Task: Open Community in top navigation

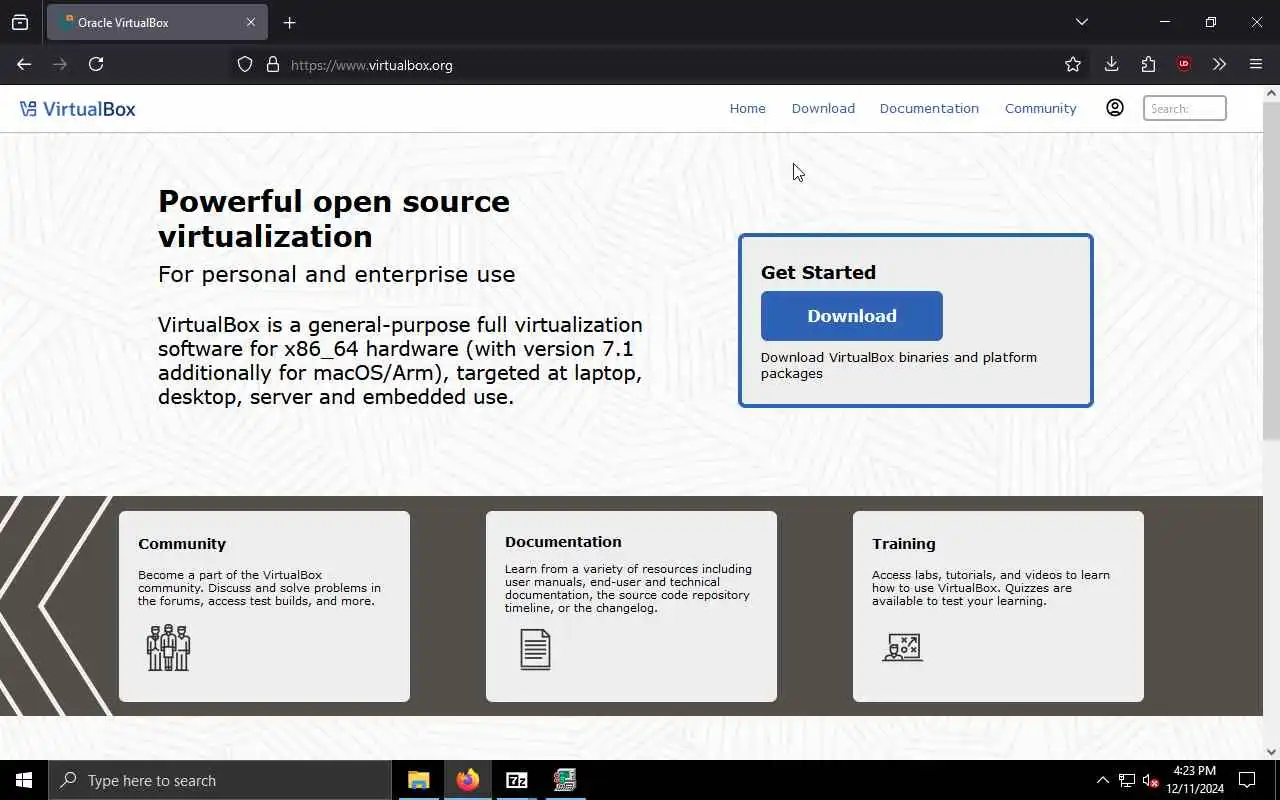Action: 1040,108
